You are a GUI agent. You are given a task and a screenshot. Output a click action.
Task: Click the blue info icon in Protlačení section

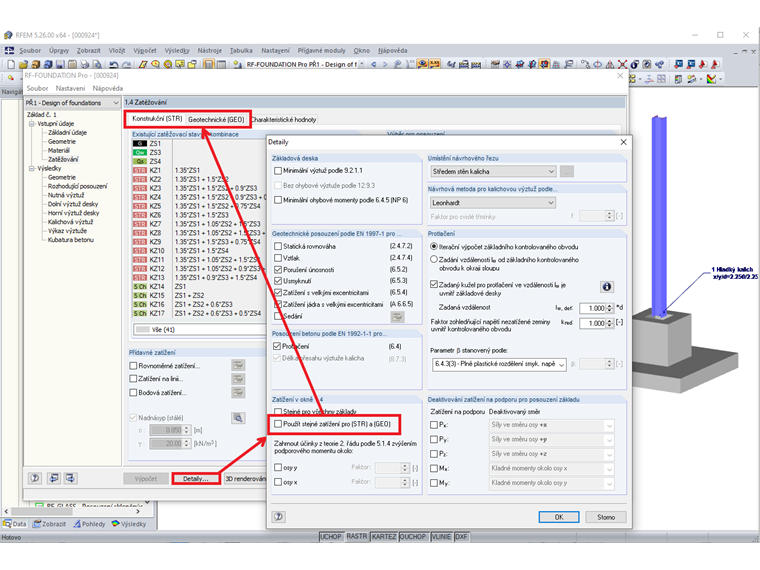pos(606,287)
